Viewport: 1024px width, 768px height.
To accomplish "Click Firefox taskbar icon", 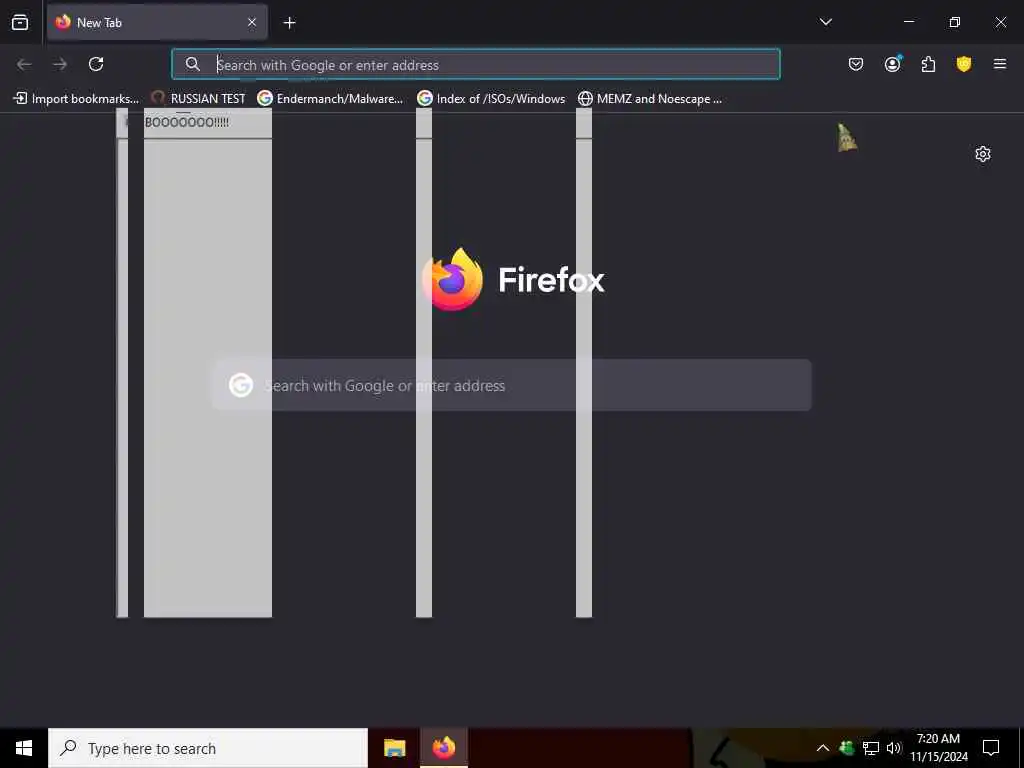I will click(x=443, y=748).
